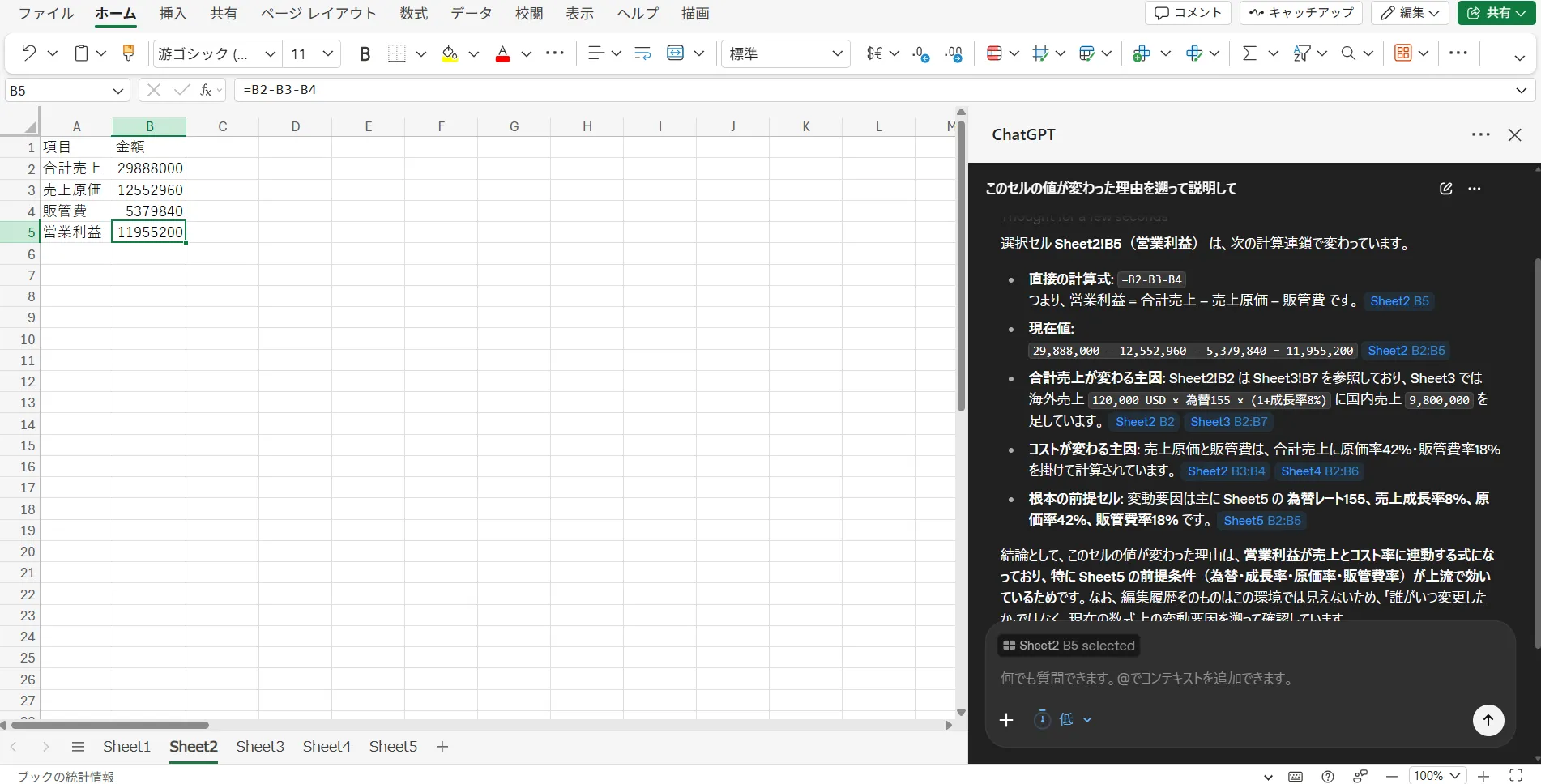
Task: Expand the formula bar
Action: [1521, 91]
